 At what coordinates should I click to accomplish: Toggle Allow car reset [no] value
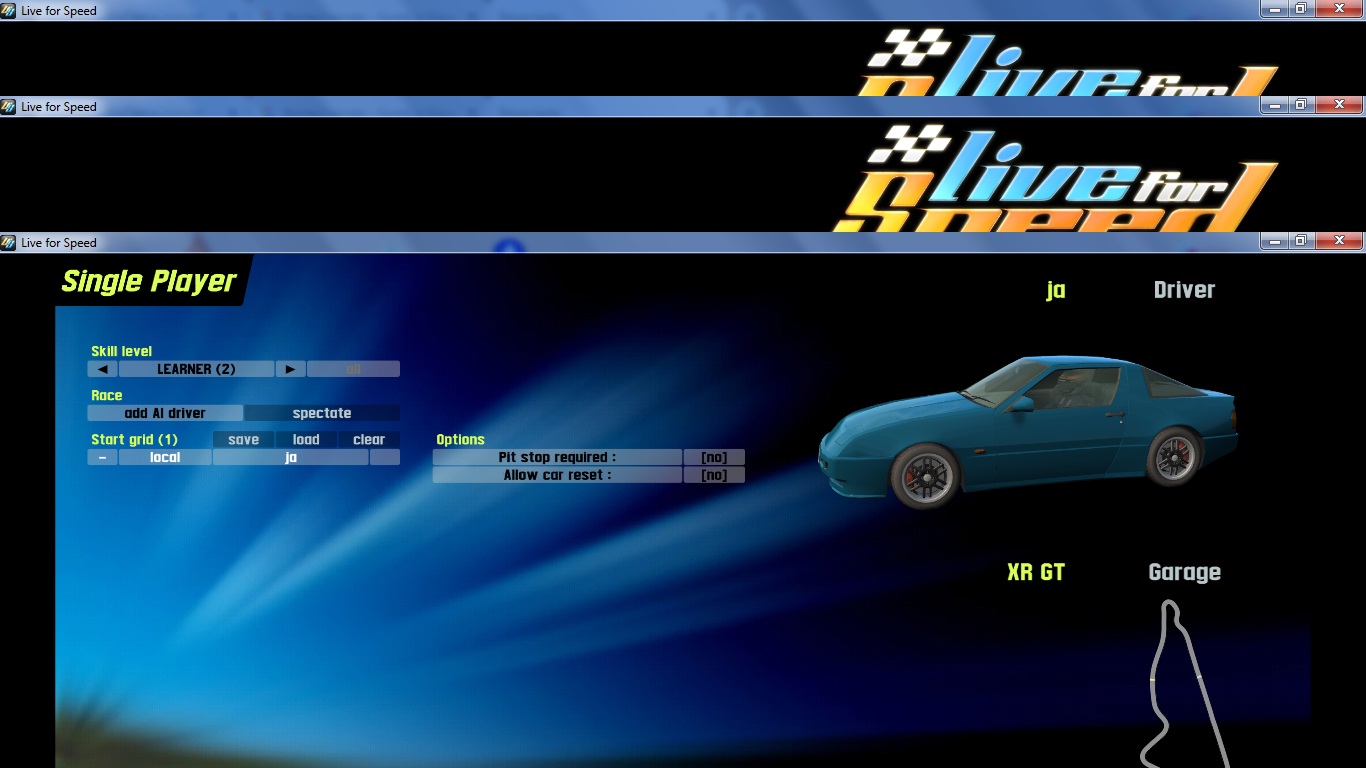coord(714,475)
